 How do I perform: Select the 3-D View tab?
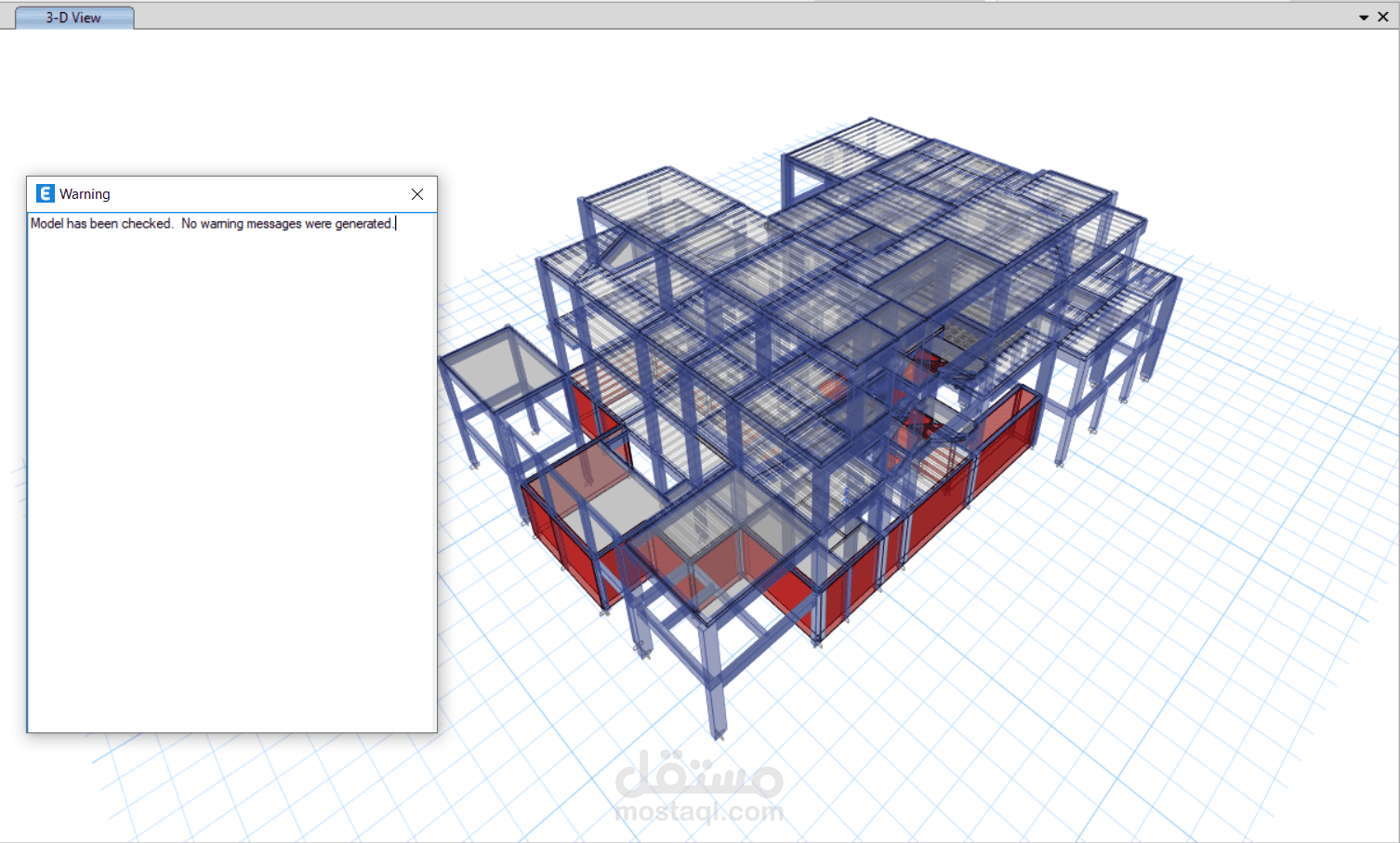(74, 18)
